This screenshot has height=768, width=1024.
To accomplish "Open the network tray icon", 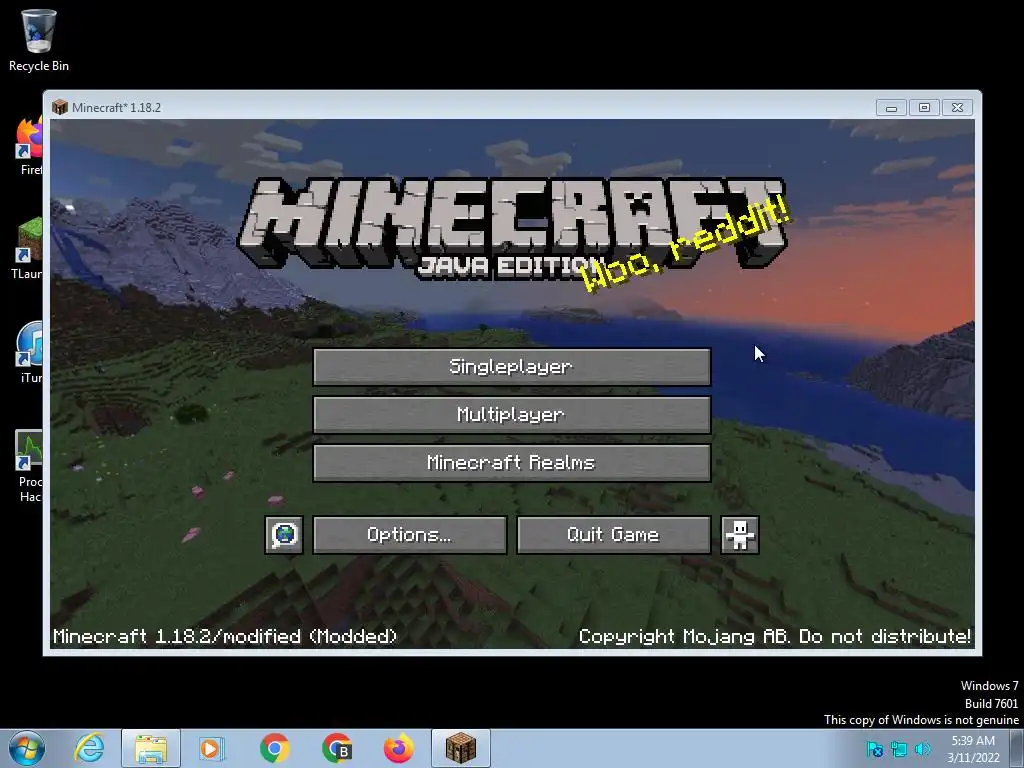I will pos(899,749).
